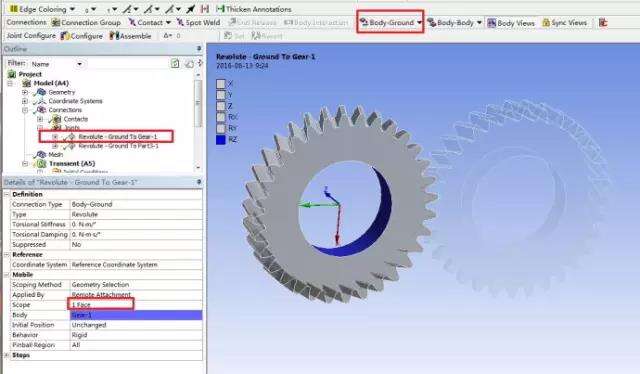Select the Mesh node

(x=56, y=154)
